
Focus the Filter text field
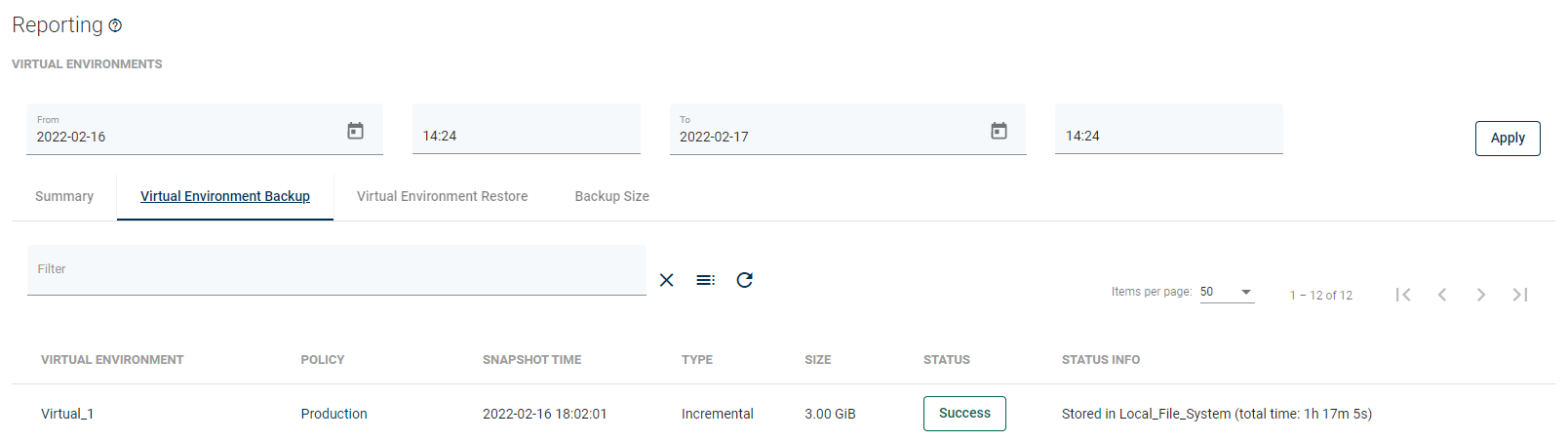[x=336, y=270]
